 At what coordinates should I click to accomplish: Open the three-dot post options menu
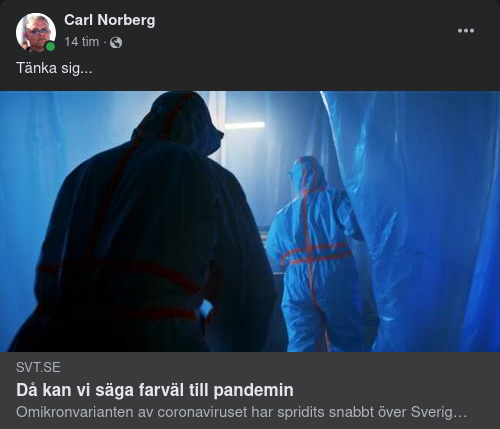point(466,31)
